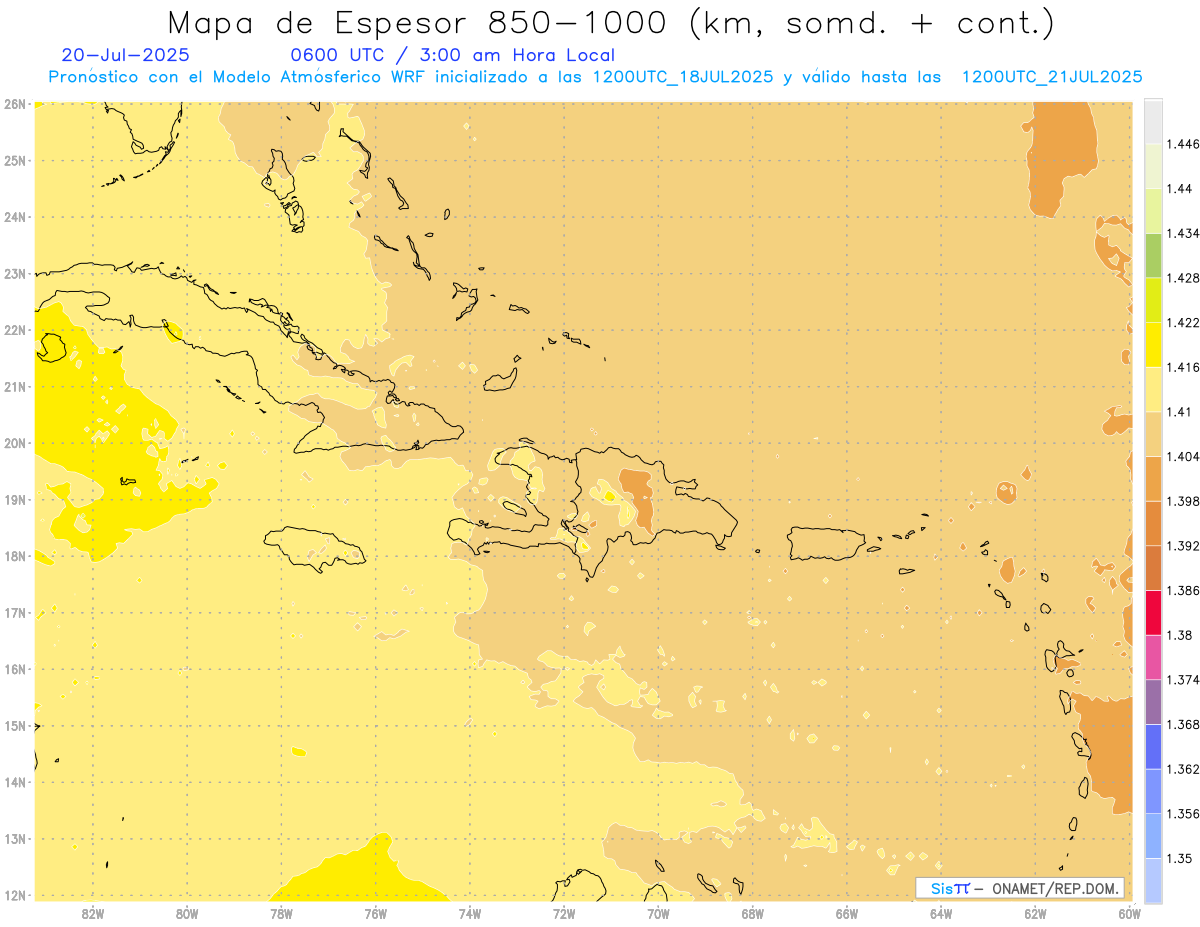Image resolution: width=1200 pixels, height=927 pixels.
Task: Click the 1.392 colorbar value
Action: click(x=1183, y=546)
